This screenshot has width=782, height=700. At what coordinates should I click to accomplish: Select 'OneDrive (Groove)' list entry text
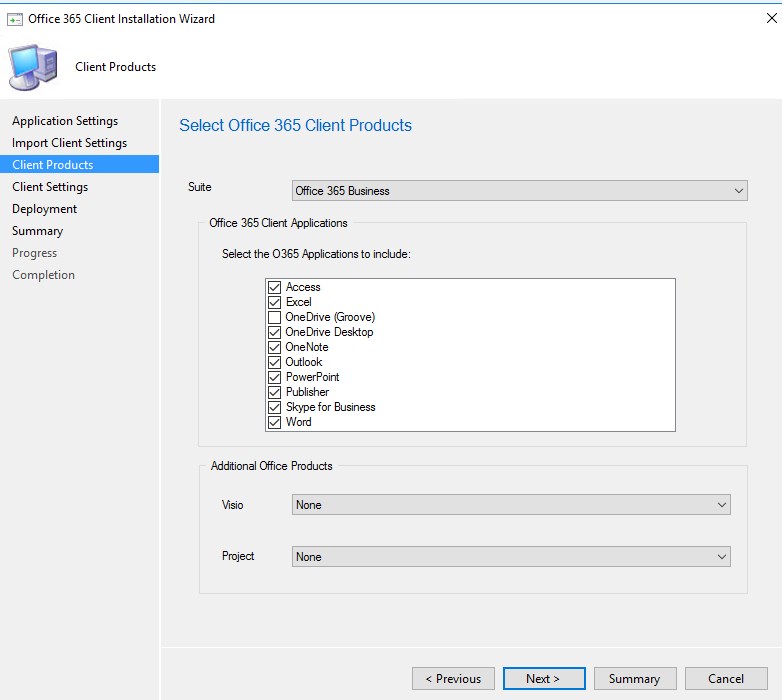point(330,317)
